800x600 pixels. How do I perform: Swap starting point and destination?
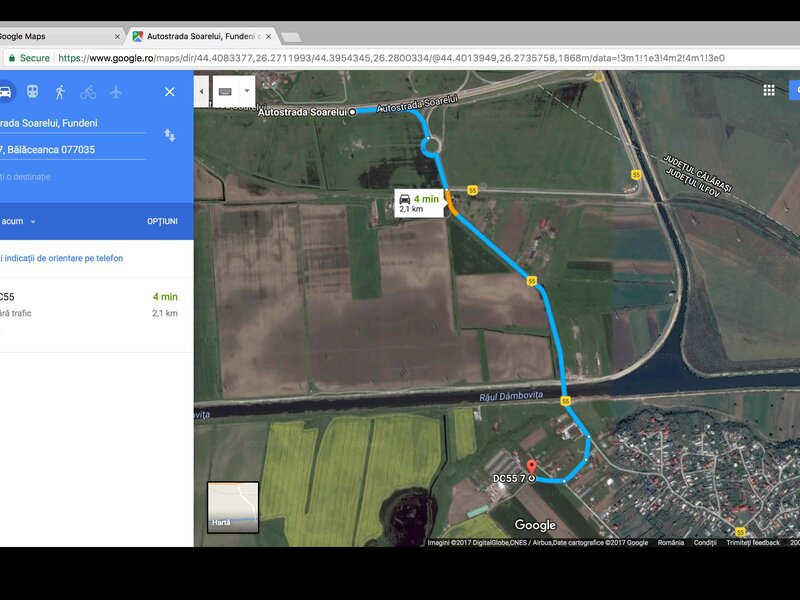pos(170,135)
